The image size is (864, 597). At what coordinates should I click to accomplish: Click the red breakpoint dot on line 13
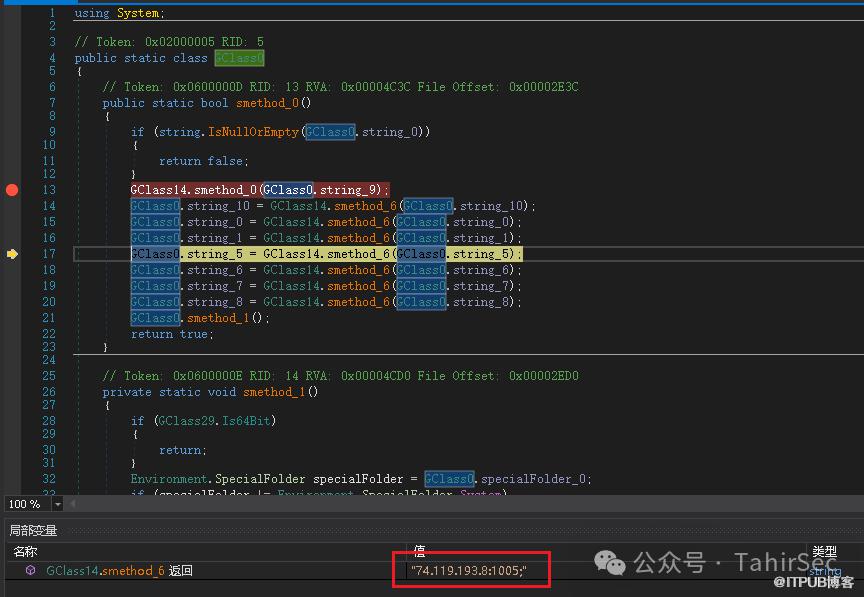point(12,190)
